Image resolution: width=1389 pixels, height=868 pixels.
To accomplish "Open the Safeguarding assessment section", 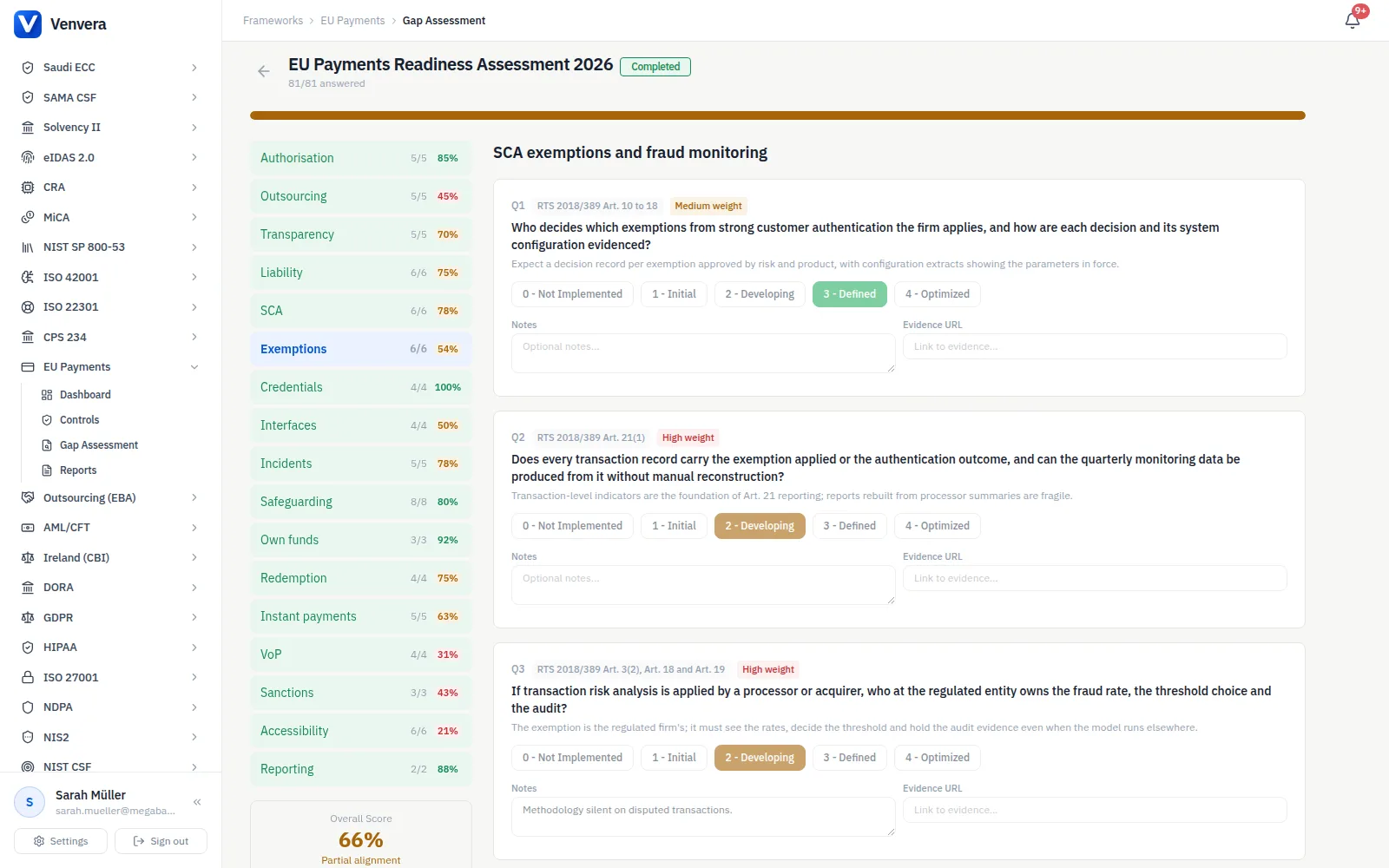I will click(x=361, y=502).
